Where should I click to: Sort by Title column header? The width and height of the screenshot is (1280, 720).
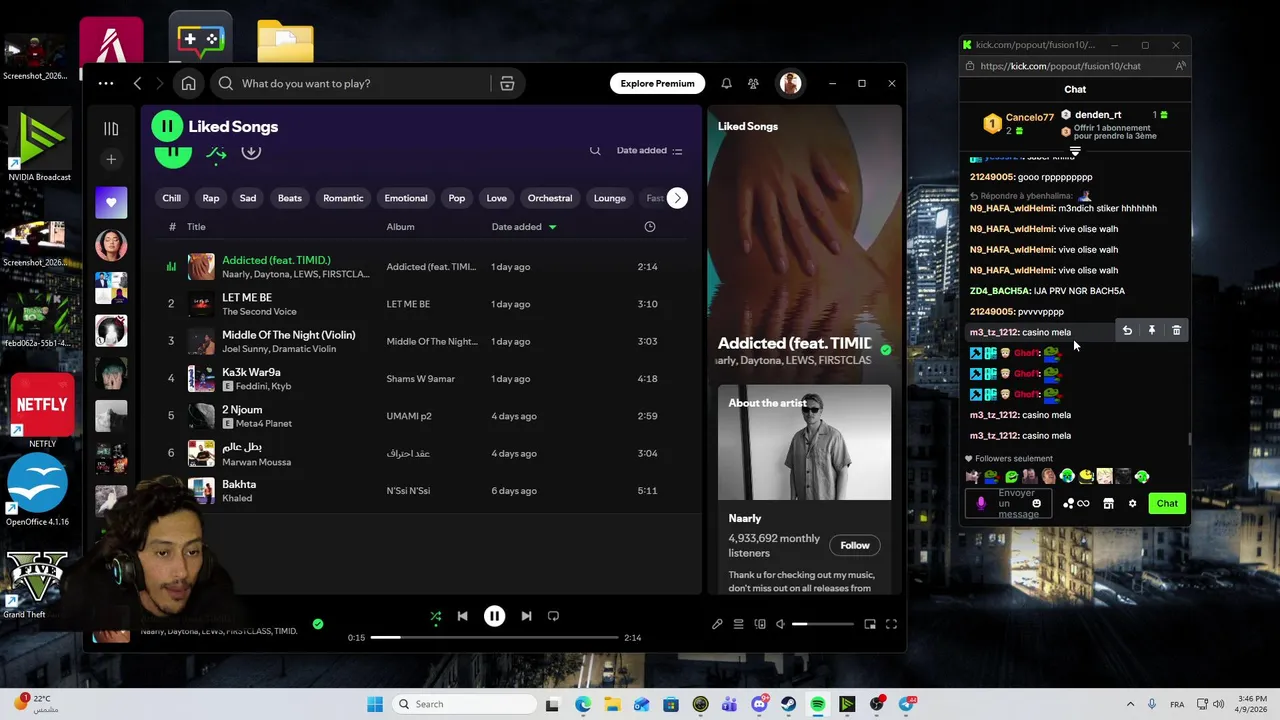point(196,227)
